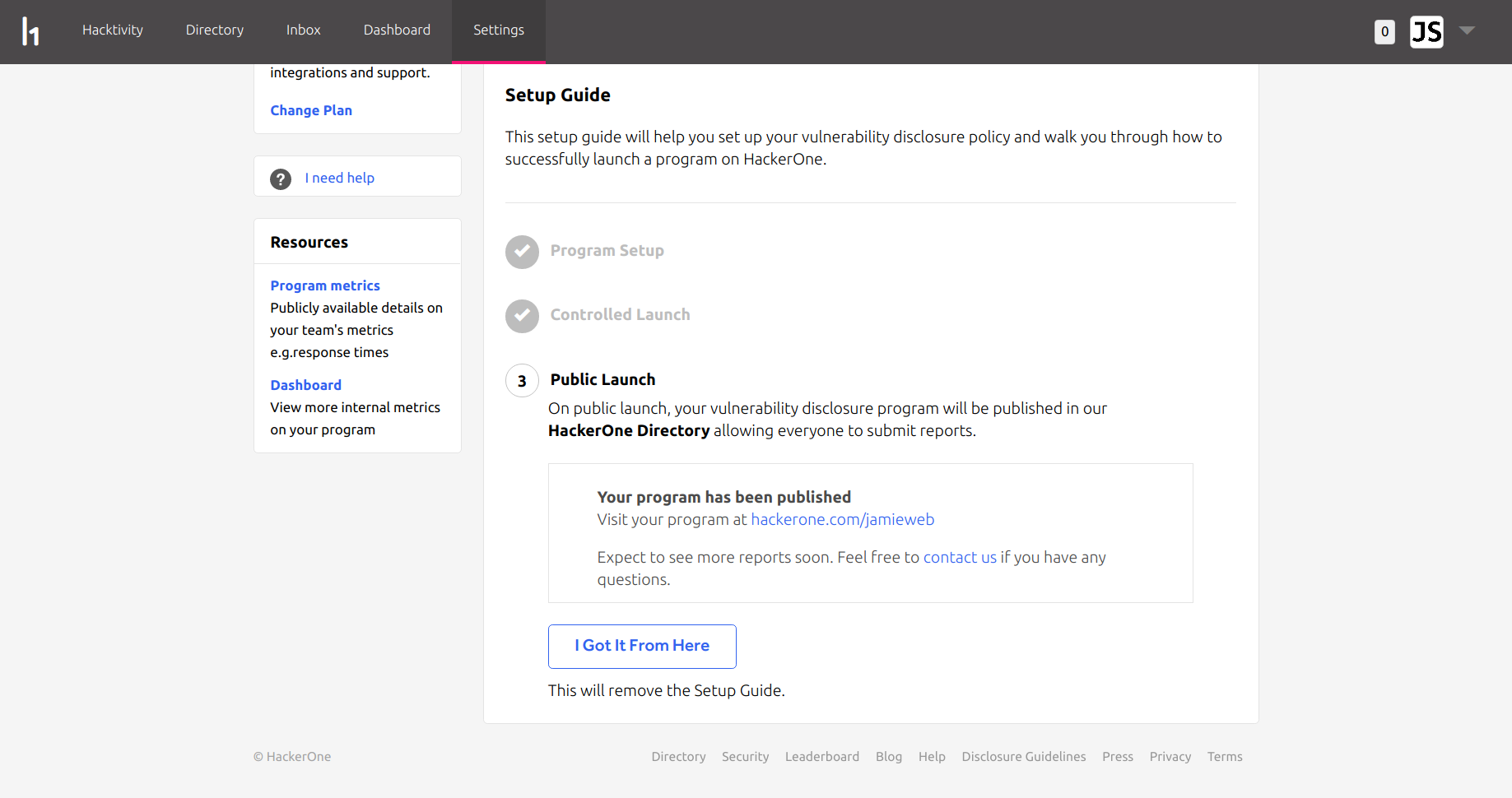Click the step 3 circle icon
The image size is (1512, 798).
pos(522,381)
